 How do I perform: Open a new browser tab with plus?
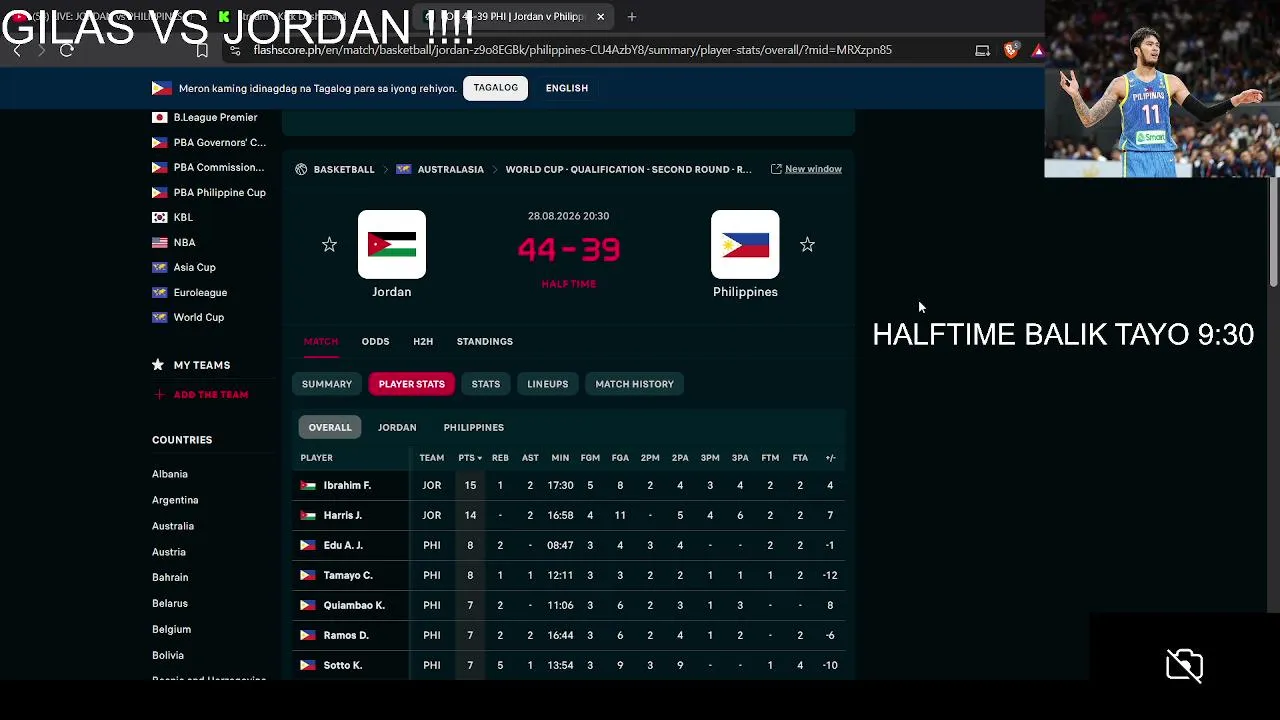632,17
